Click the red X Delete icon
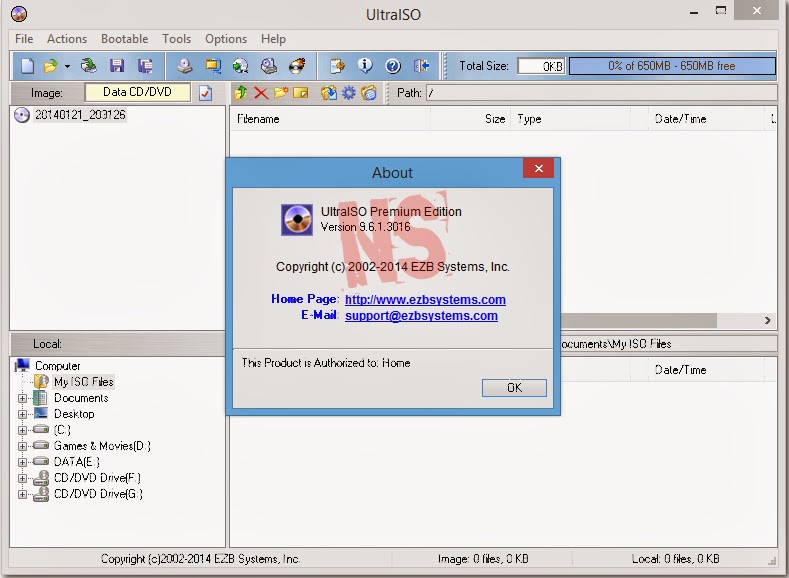The image size is (789, 578). tap(261, 93)
